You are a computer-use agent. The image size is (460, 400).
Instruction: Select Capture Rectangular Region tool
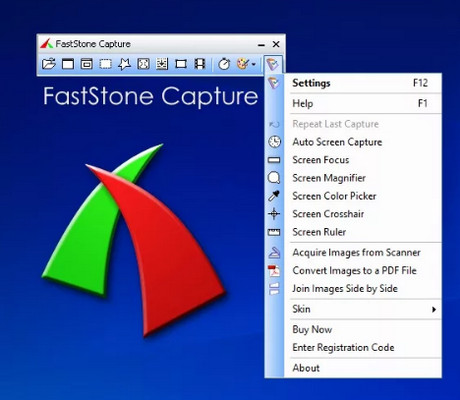coord(106,63)
